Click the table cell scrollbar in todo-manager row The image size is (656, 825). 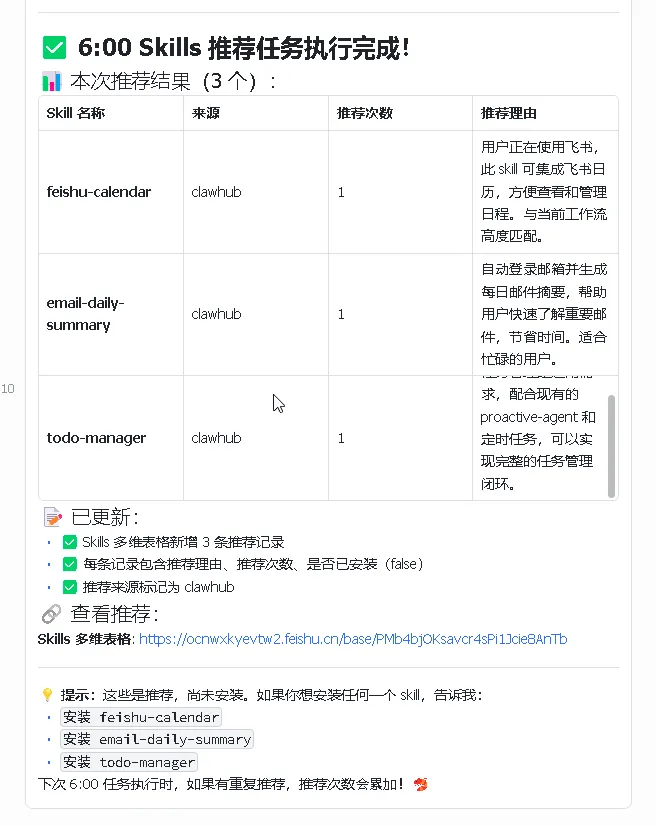[x=611, y=446]
